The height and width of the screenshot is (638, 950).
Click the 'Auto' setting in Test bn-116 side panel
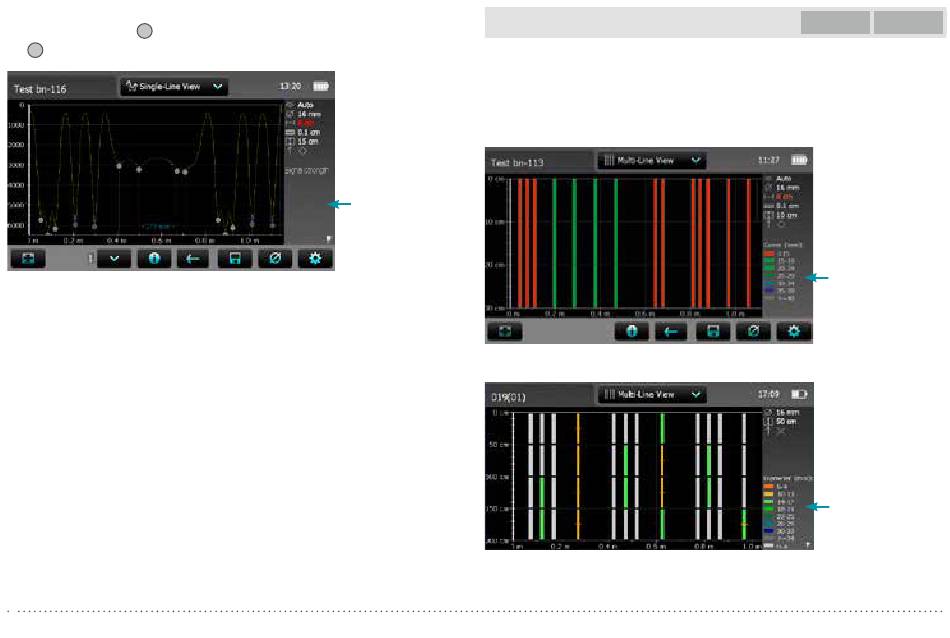tap(305, 105)
